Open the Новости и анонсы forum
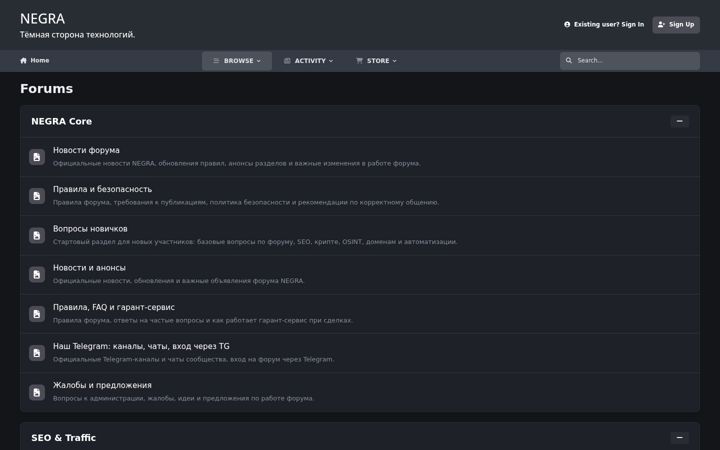The image size is (720, 450). click(x=89, y=268)
